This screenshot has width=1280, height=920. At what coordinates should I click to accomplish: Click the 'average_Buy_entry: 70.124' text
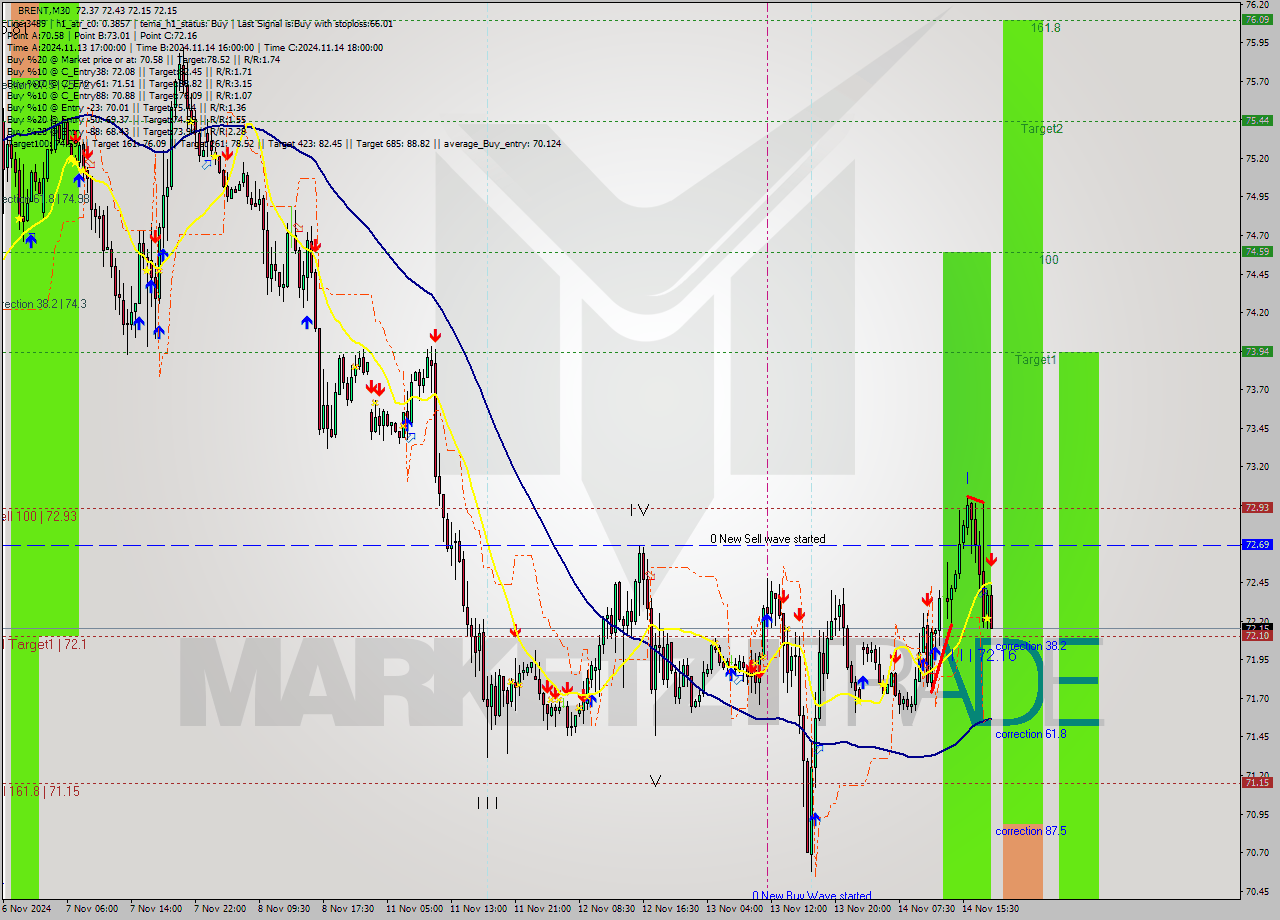pyautogui.click(x=503, y=143)
